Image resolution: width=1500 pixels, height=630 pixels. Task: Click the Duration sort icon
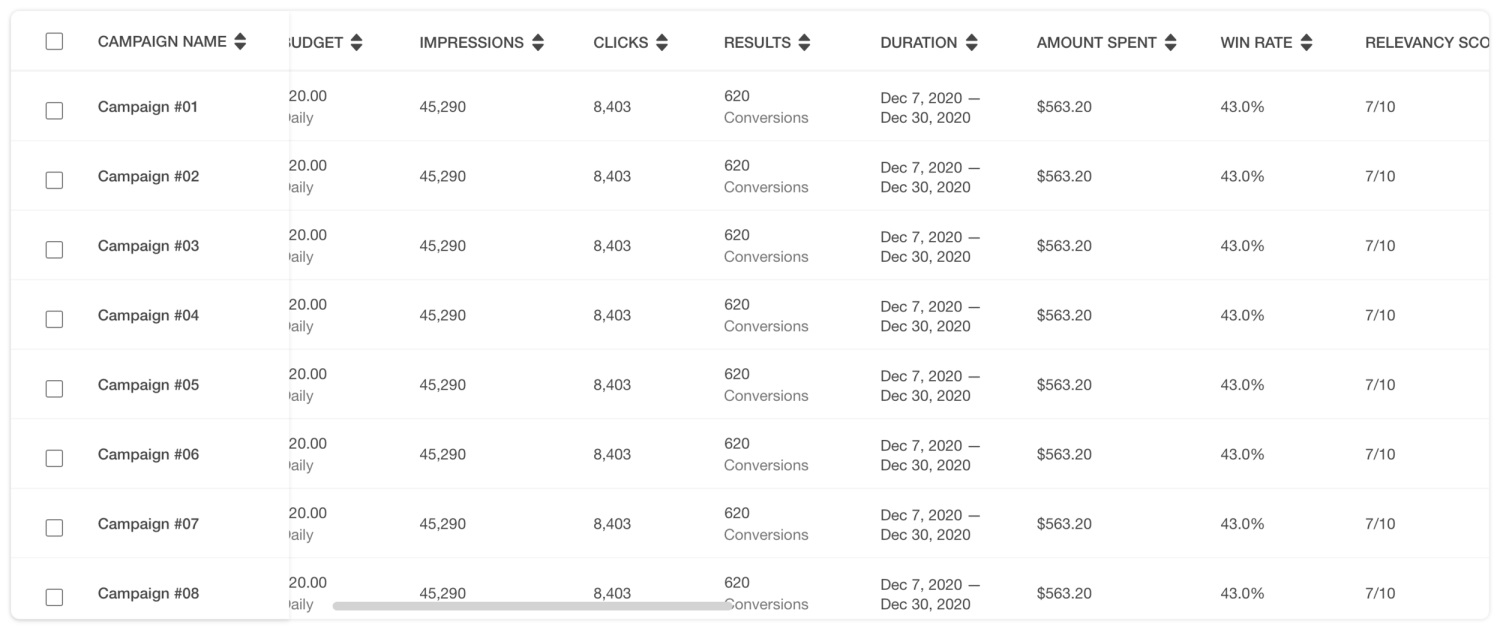[x=971, y=43]
